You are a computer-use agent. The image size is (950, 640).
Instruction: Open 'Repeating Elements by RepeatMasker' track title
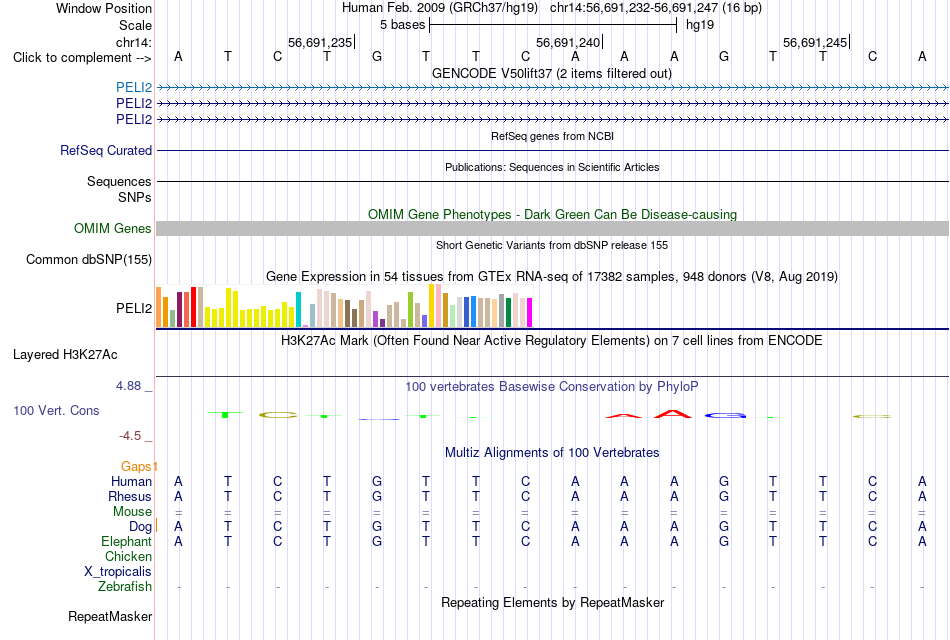(552, 603)
